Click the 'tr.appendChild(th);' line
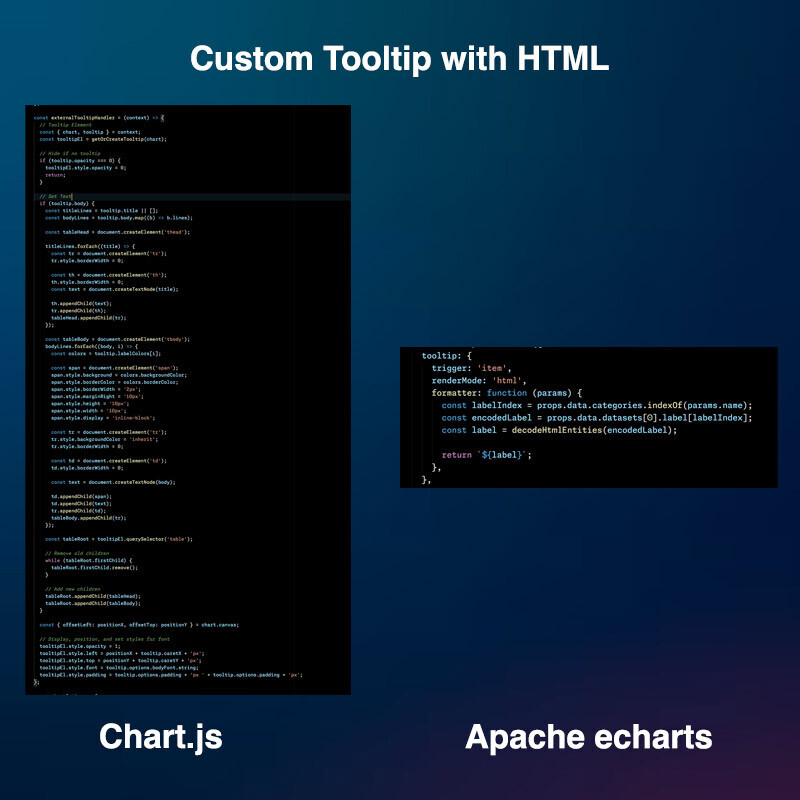Viewport: 800px width, 800px height. coord(78,311)
